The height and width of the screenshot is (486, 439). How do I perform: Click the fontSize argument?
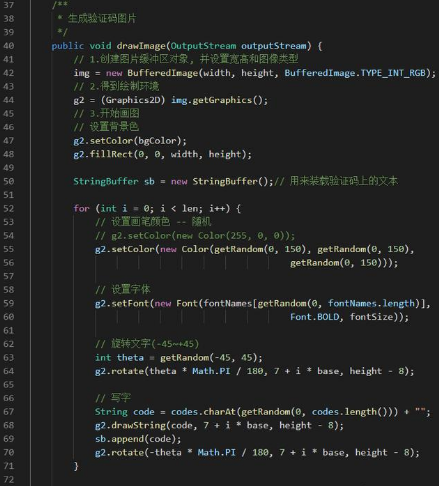tap(371, 317)
